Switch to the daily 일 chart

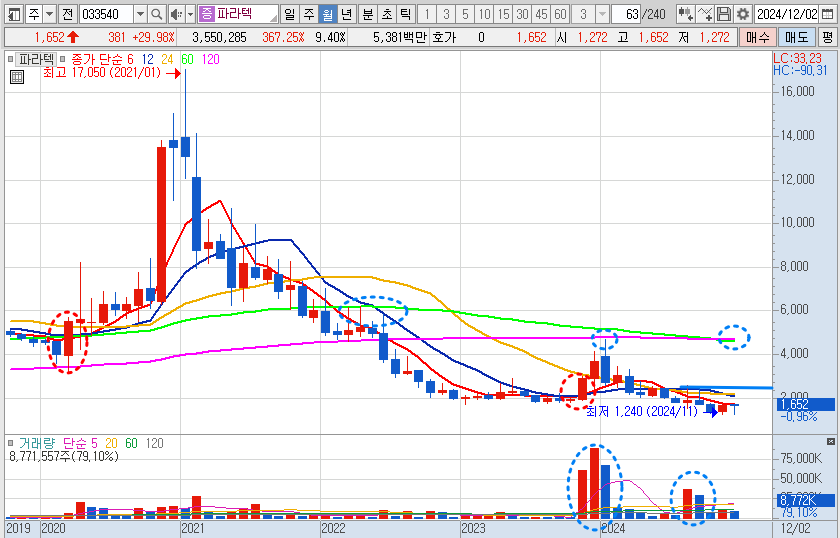click(x=289, y=14)
